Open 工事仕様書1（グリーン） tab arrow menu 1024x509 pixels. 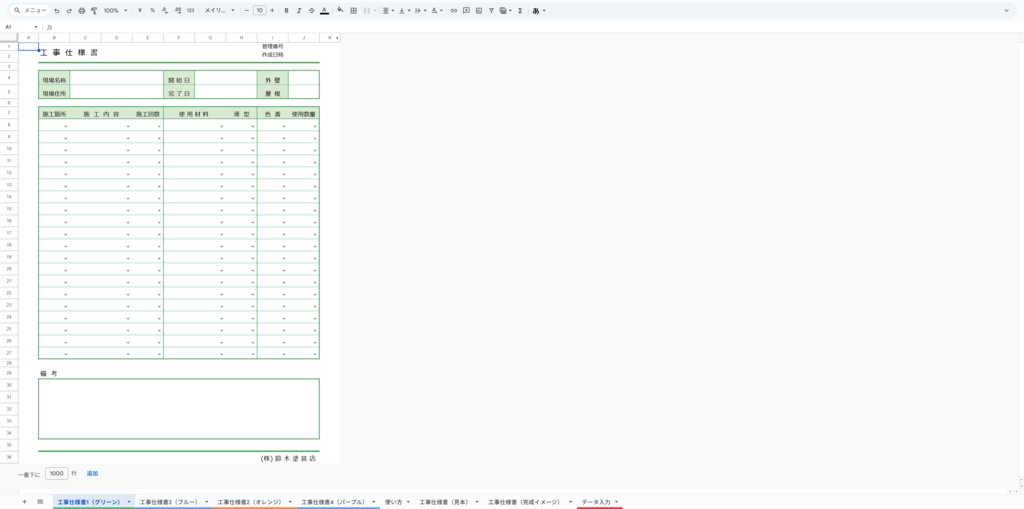(129, 502)
